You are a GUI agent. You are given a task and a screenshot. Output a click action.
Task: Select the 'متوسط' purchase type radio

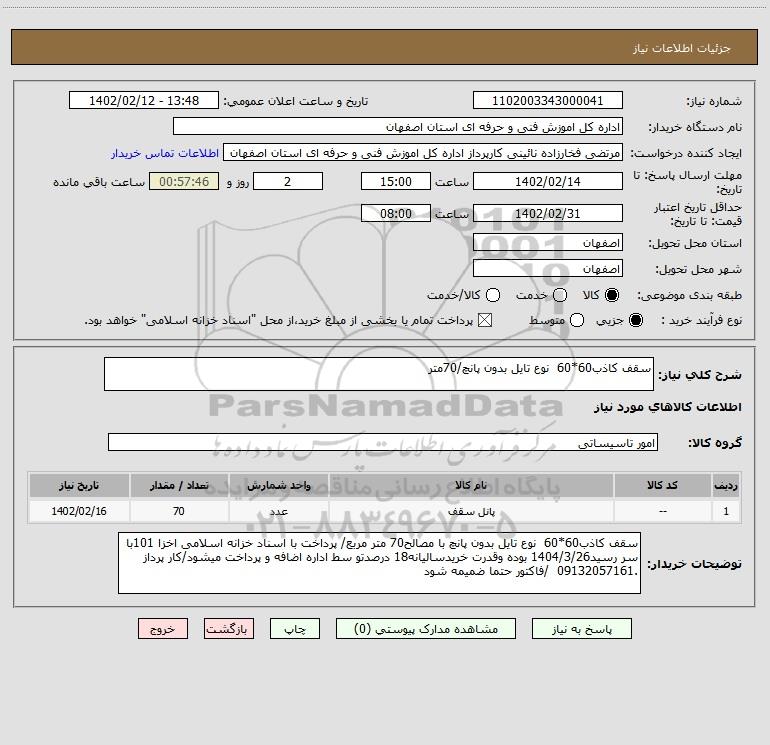pyautogui.click(x=577, y=320)
